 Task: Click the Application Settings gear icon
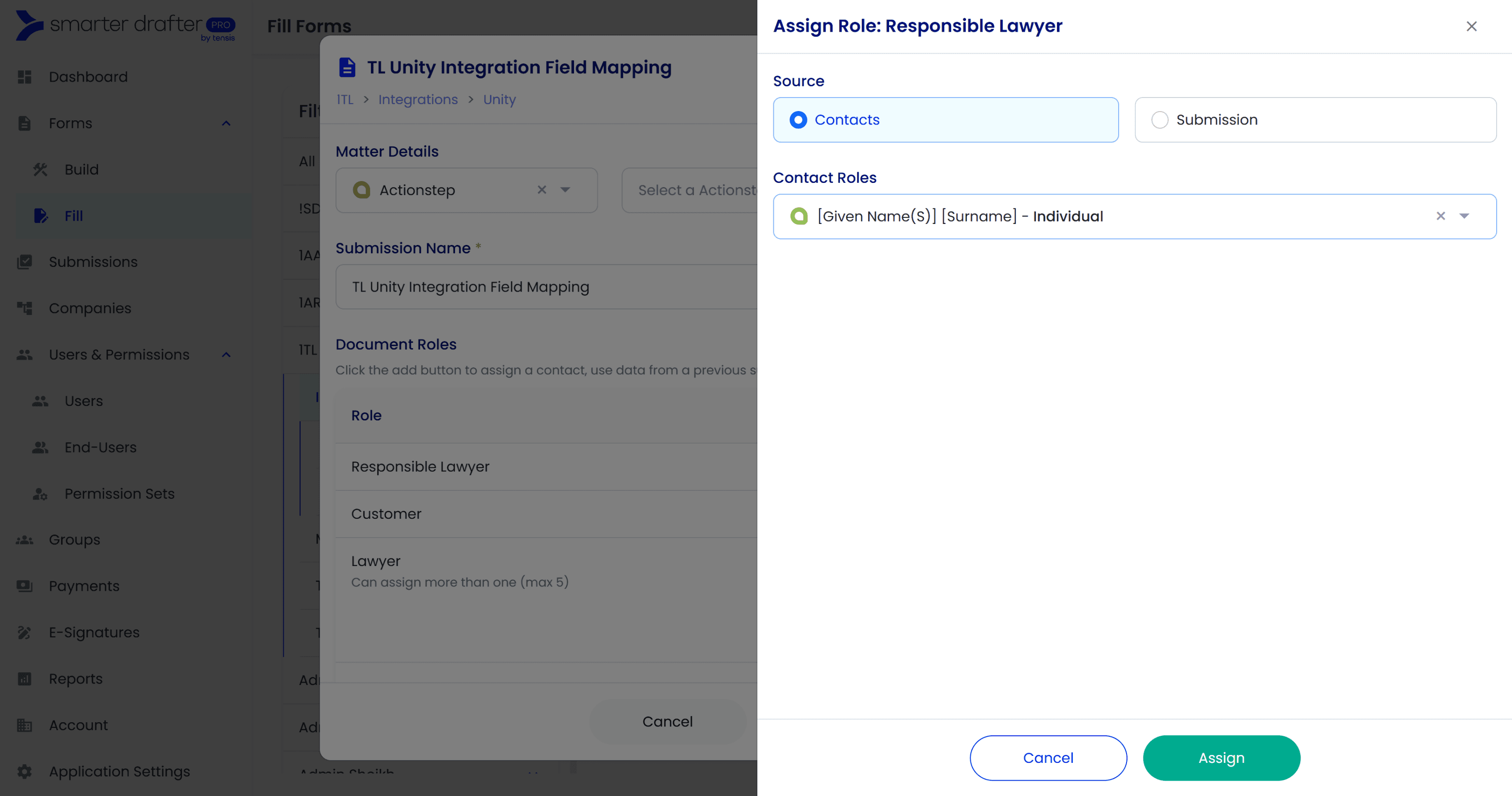(x=24, y=771)
